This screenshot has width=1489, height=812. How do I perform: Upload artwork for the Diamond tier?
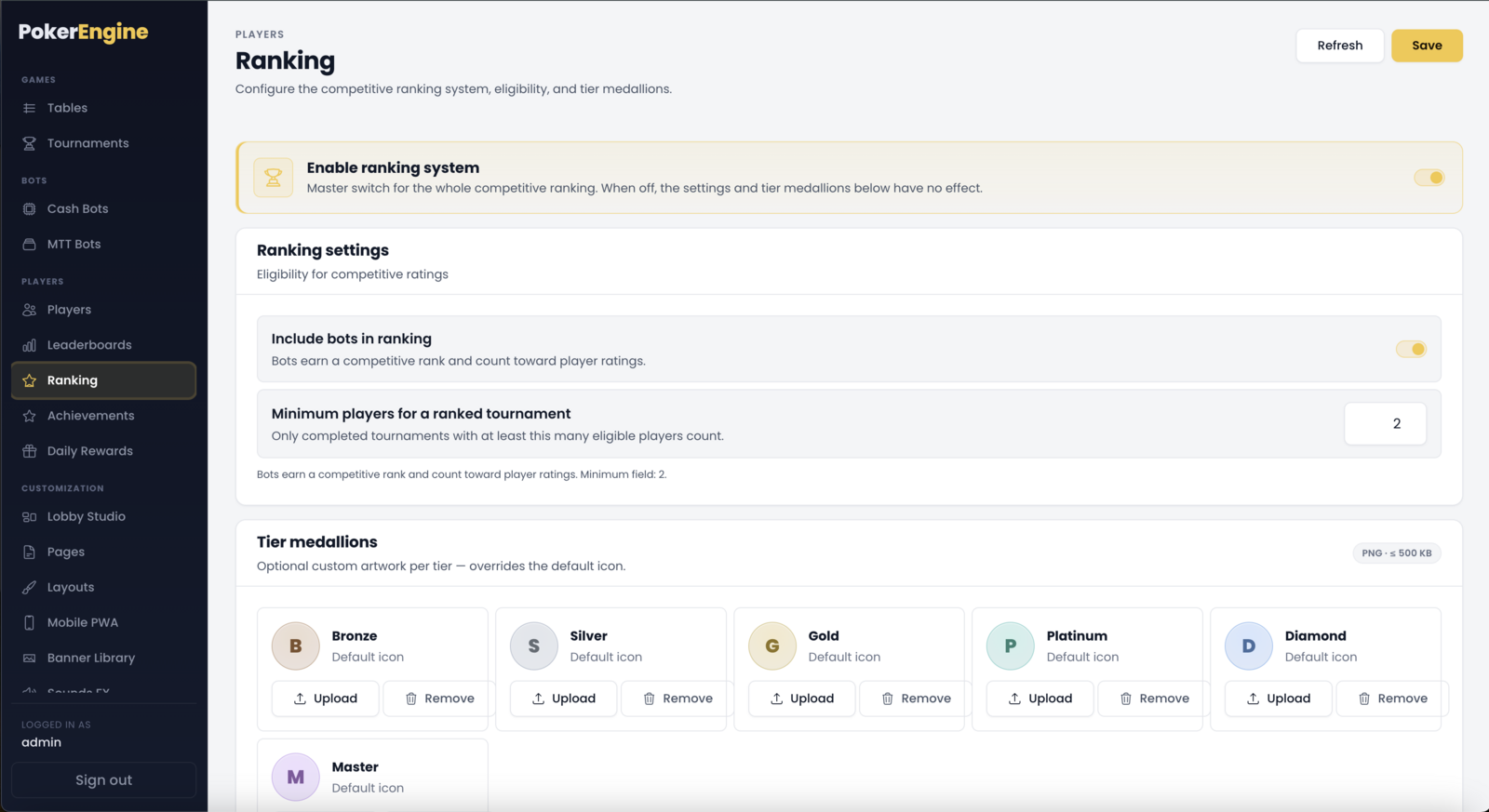[x=1278, y=699]
